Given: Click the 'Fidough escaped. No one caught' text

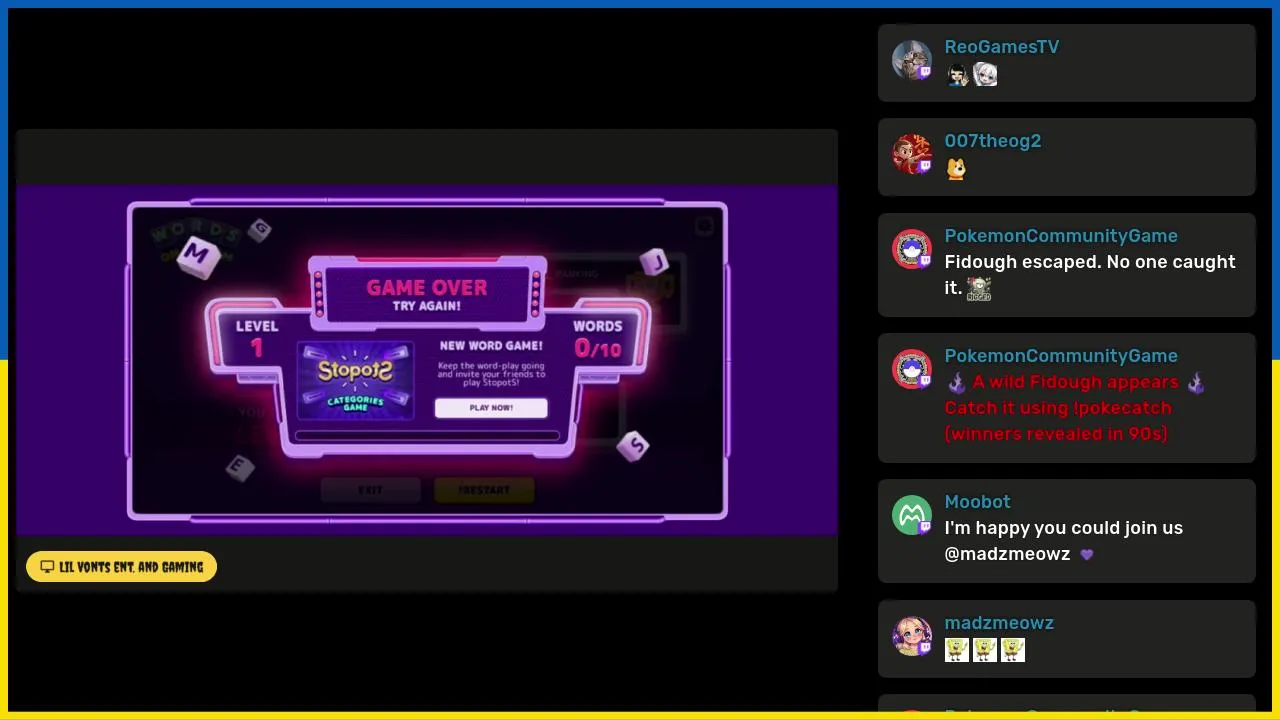Looking at the screenshot, I should [x=1090, y=262].
